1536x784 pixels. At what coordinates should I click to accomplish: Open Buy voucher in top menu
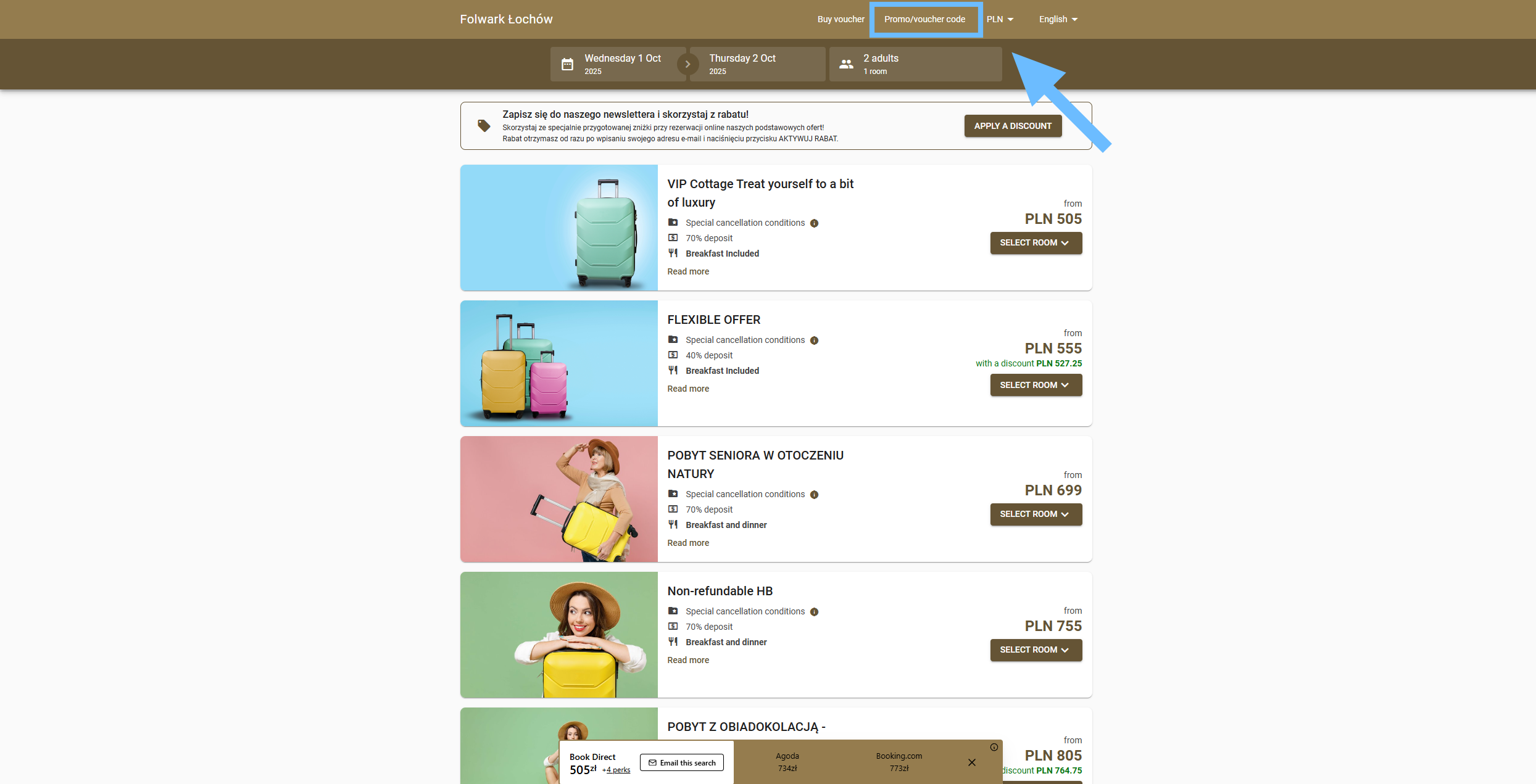pyautogui.click(x=841, y=19)
